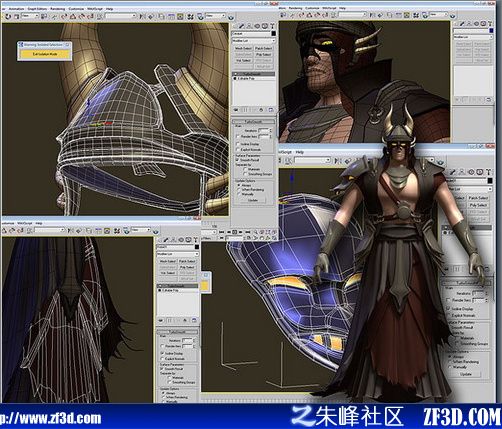
Task: Open Schematic View icon in helmet wireframe window
Action: click(180, 16)
